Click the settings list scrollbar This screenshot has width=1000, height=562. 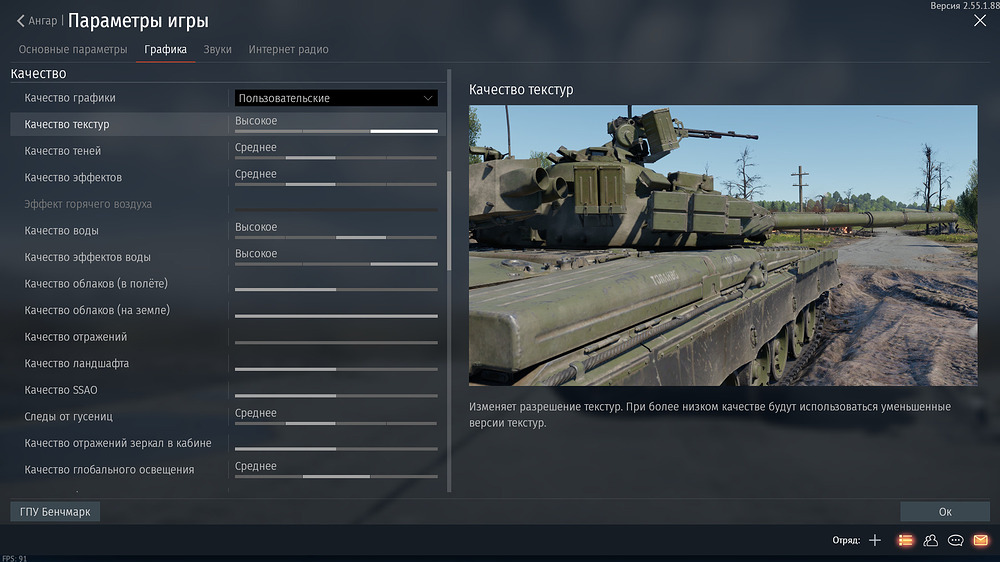point(449,221)
